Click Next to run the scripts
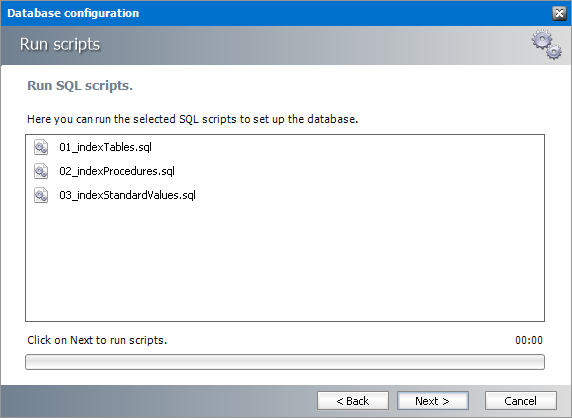Viewport: 572px width, 418px height. click(433, 401)
